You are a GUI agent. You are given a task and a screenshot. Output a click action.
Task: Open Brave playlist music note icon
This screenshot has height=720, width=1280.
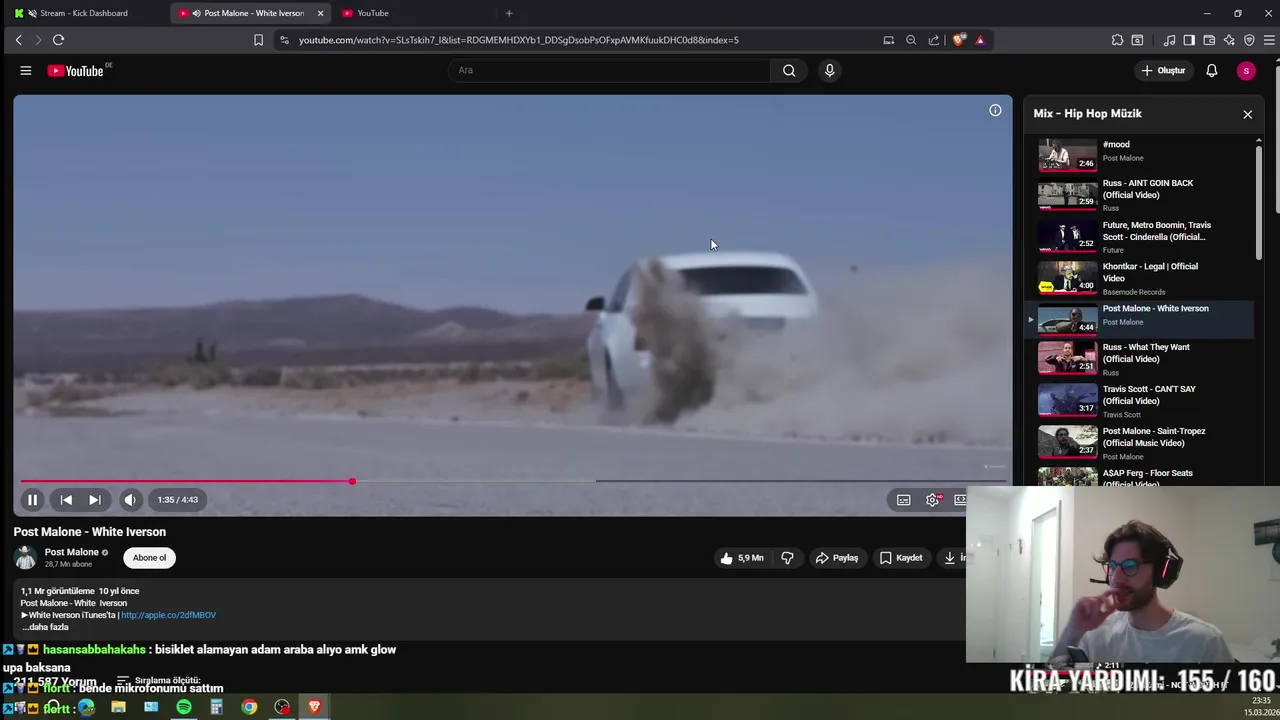click(1169, 40)
